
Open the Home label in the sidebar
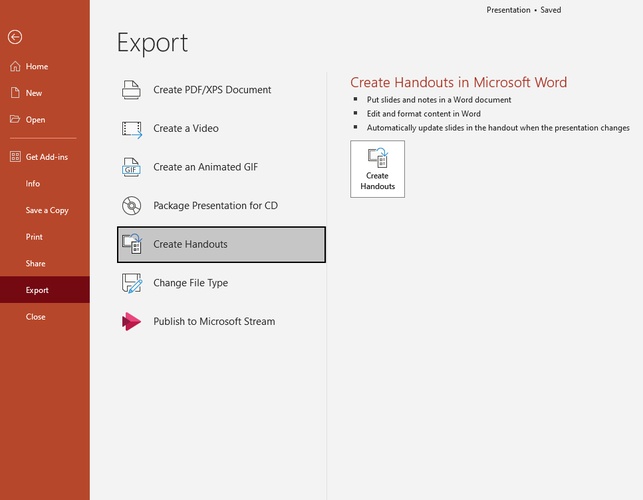[x=37, y=66]
